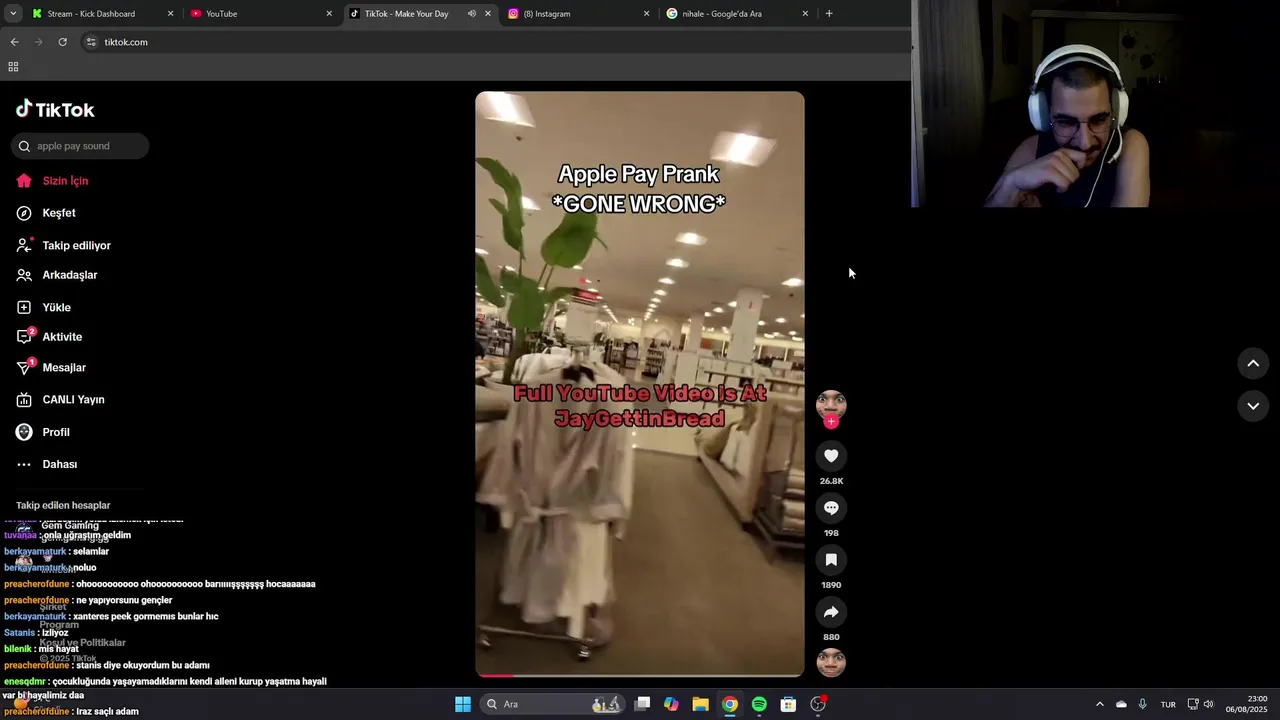Like the video with heart icon

tap(831, 456)
